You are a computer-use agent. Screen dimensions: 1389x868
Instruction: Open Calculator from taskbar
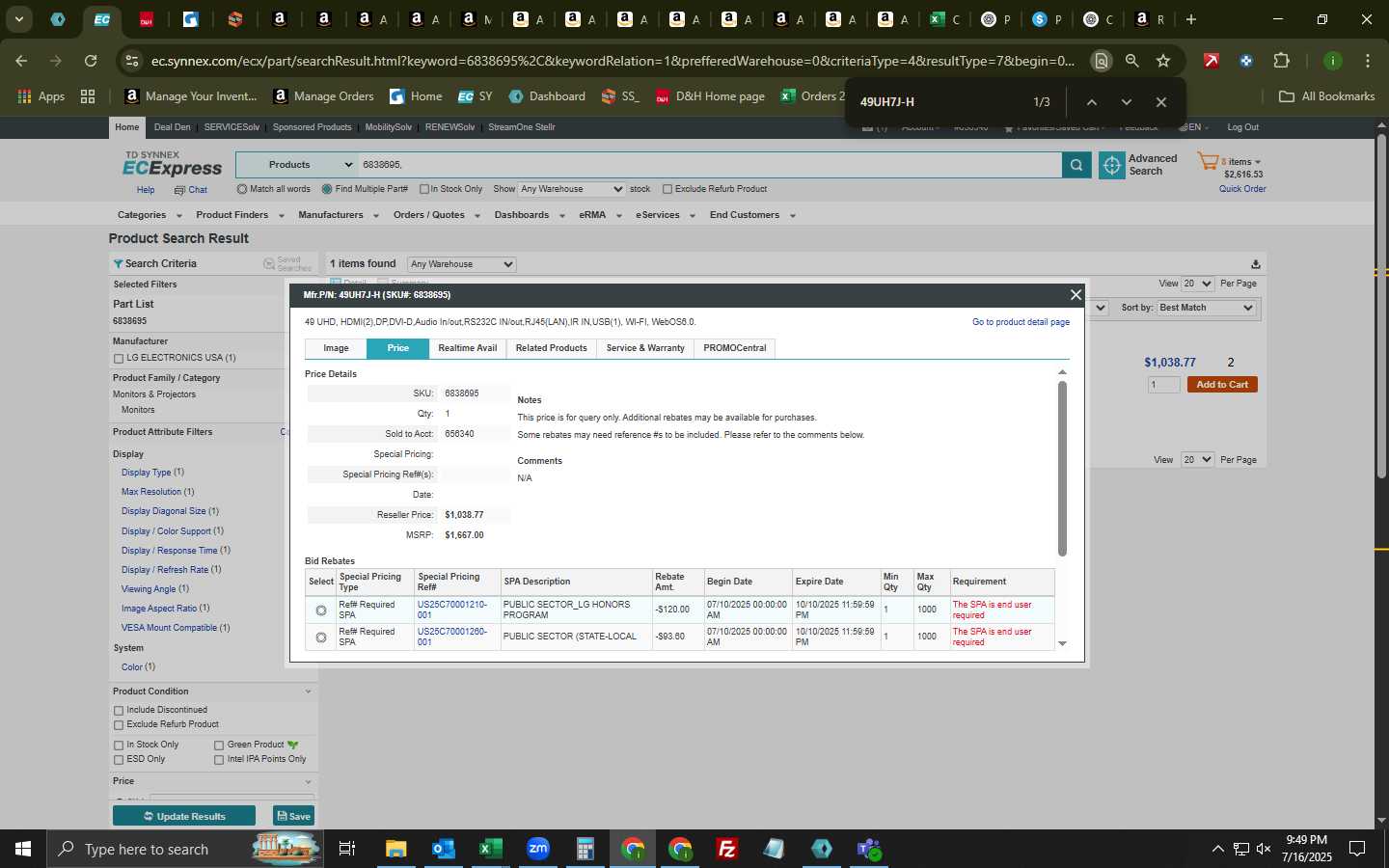586,849
